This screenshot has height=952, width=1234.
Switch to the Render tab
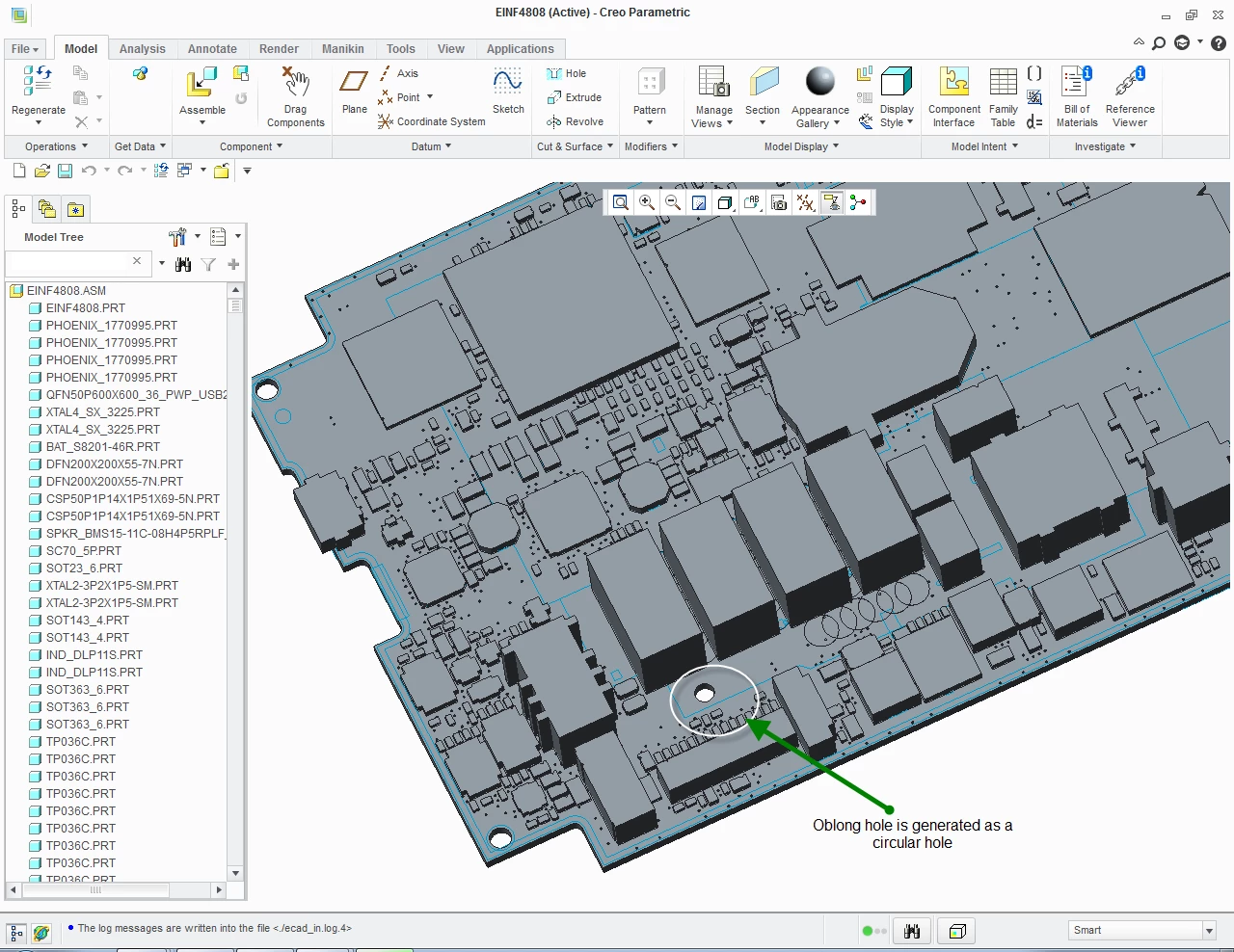(x=279, y=49)
